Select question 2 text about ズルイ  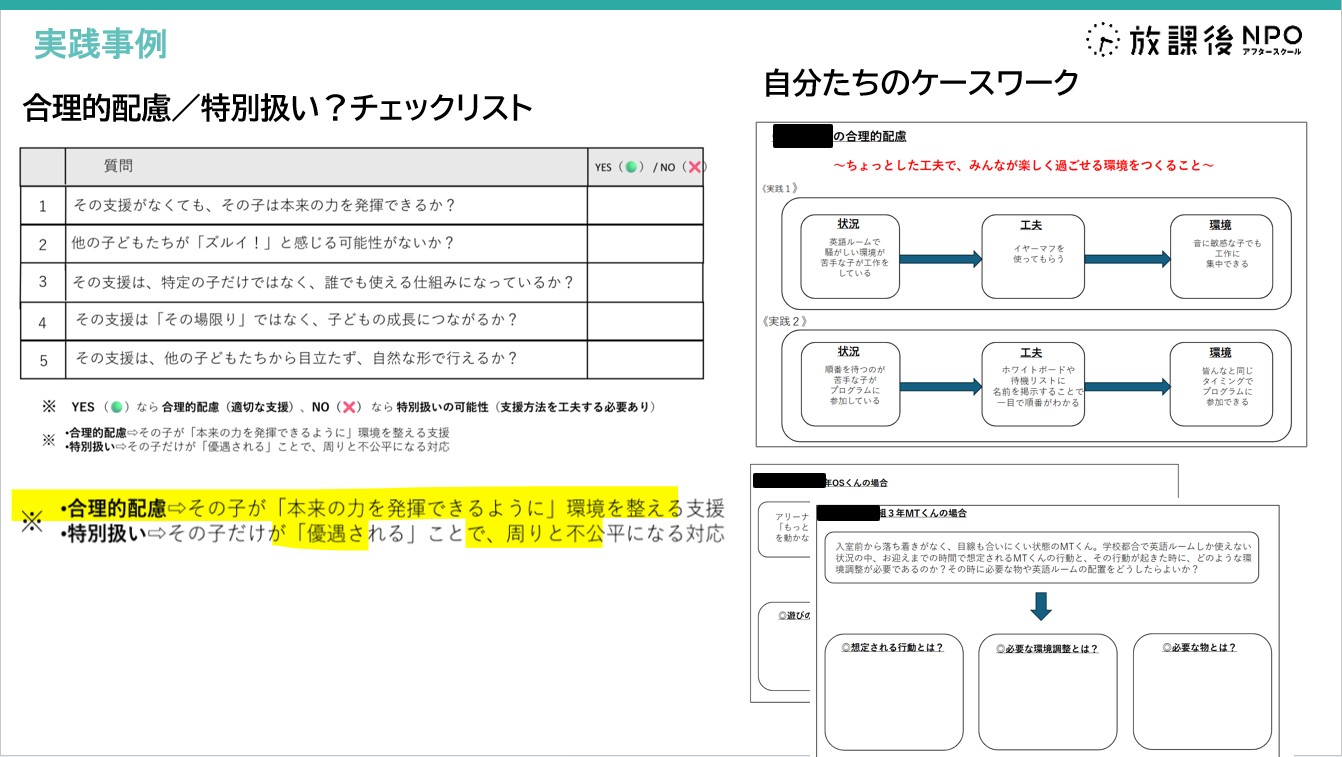tap(263, 243)
